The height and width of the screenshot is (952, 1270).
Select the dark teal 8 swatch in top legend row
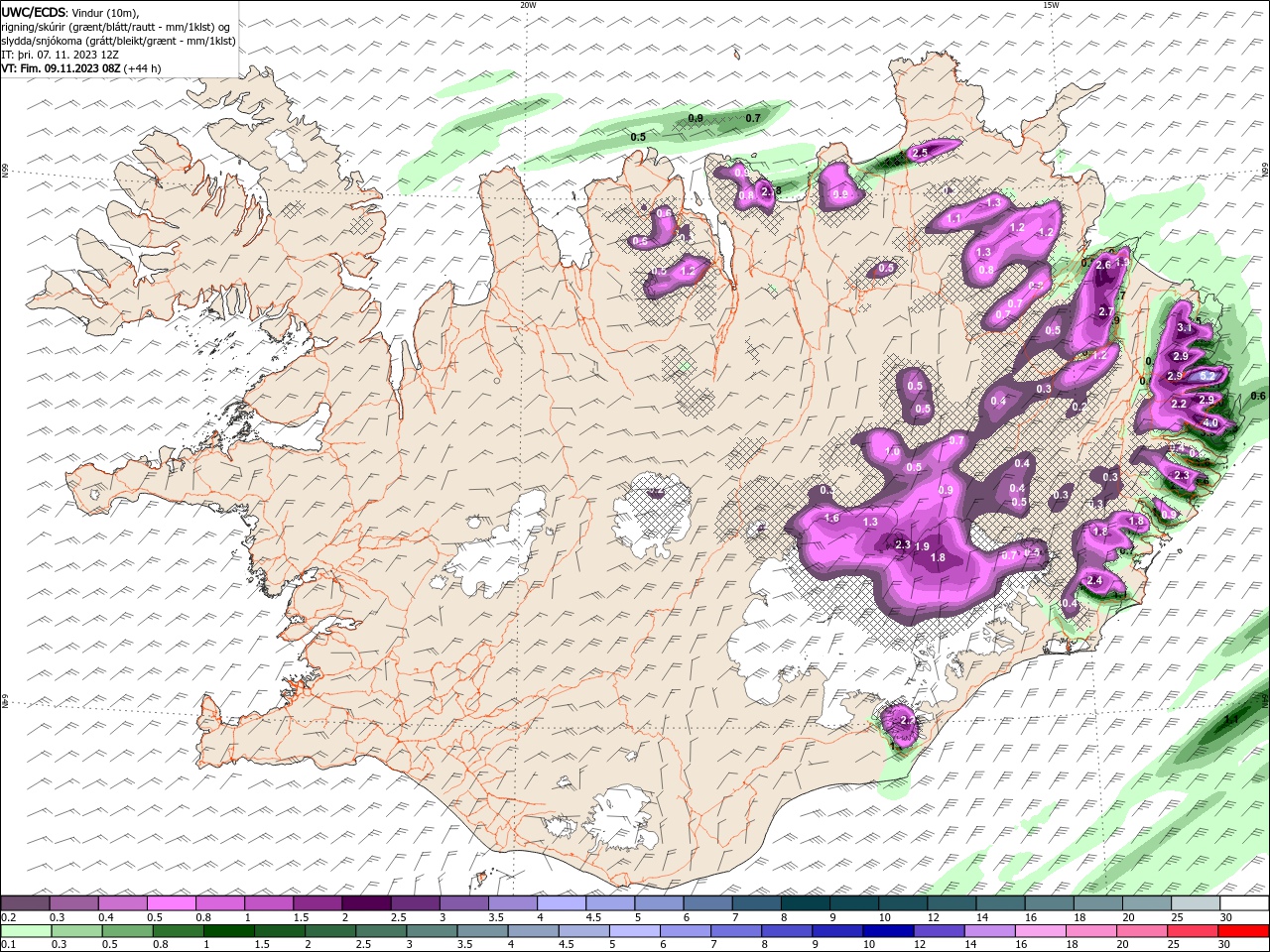coord(804,903)
